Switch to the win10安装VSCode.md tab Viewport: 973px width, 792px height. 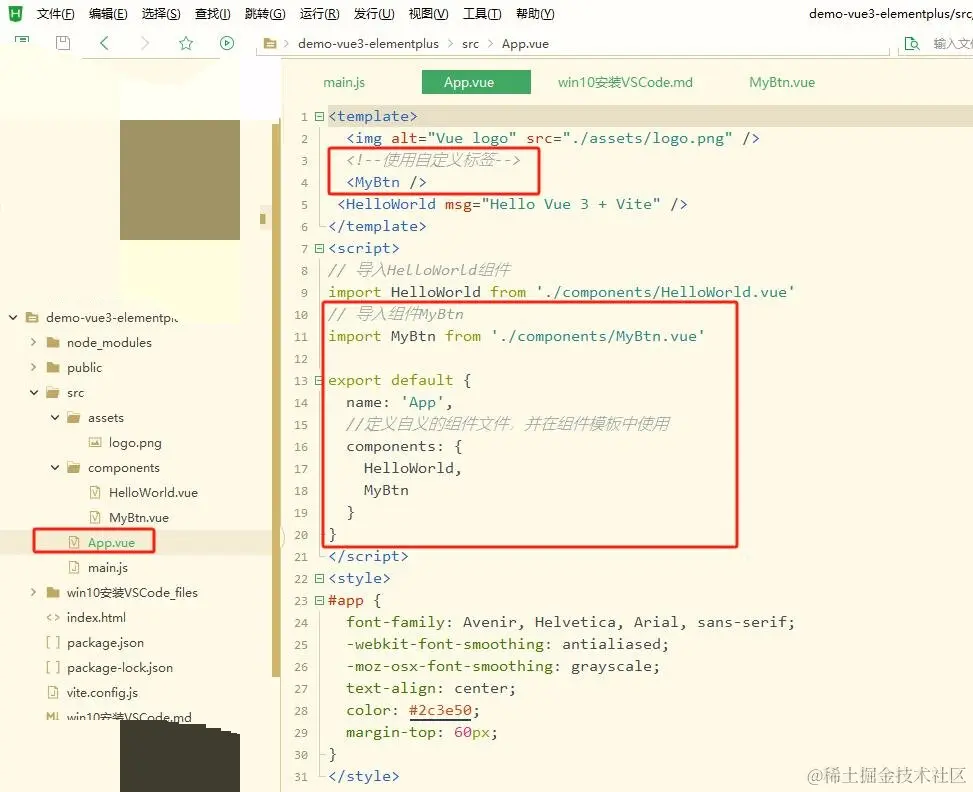pyautogui.click(x=625, y=82)
